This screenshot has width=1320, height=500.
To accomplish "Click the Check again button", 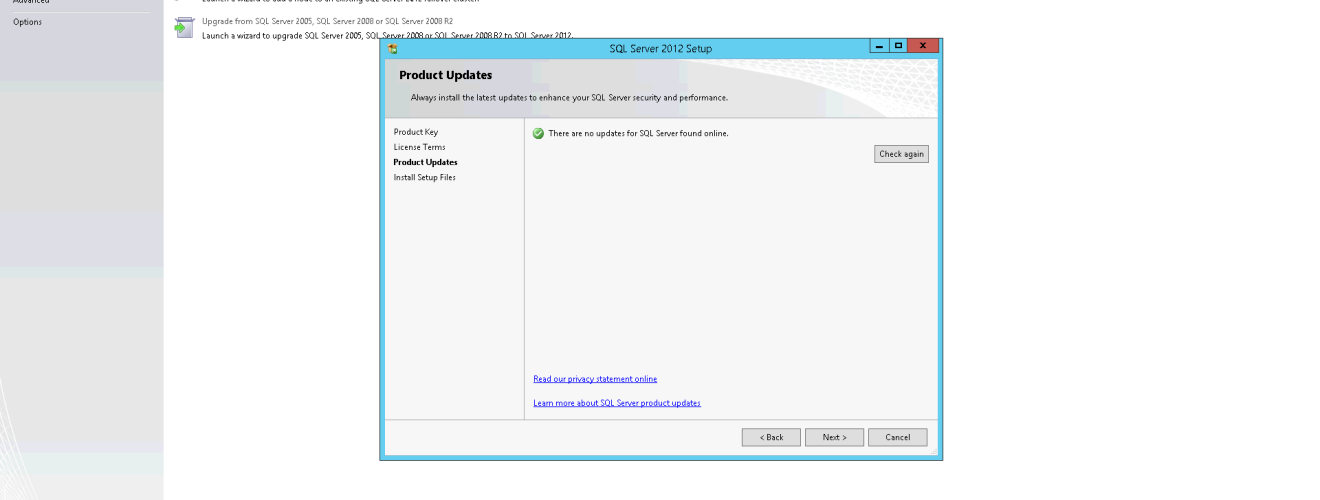I will (901, 154).
